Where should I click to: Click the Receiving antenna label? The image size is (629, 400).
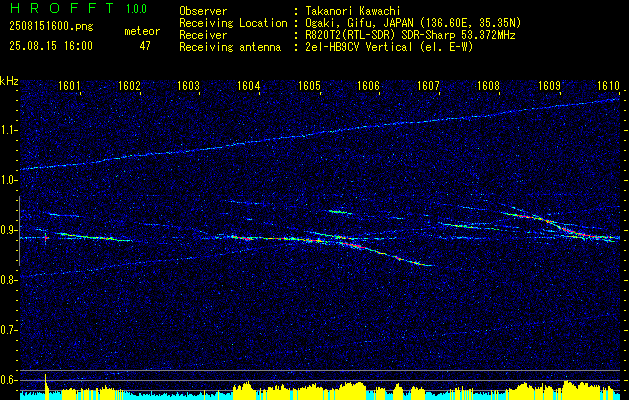(x=230, y=47)
